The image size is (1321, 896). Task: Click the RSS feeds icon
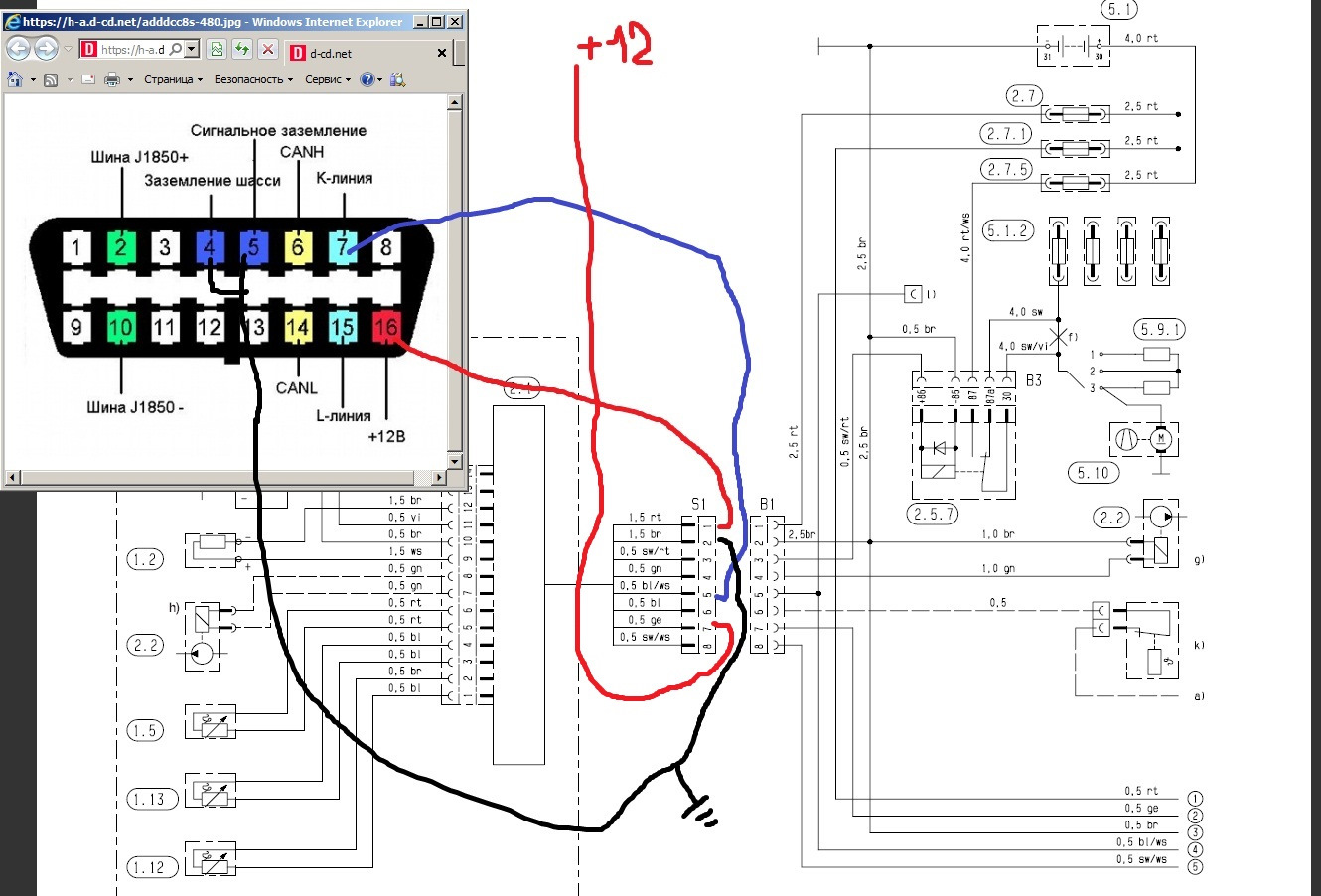click(x=51, y=79)
